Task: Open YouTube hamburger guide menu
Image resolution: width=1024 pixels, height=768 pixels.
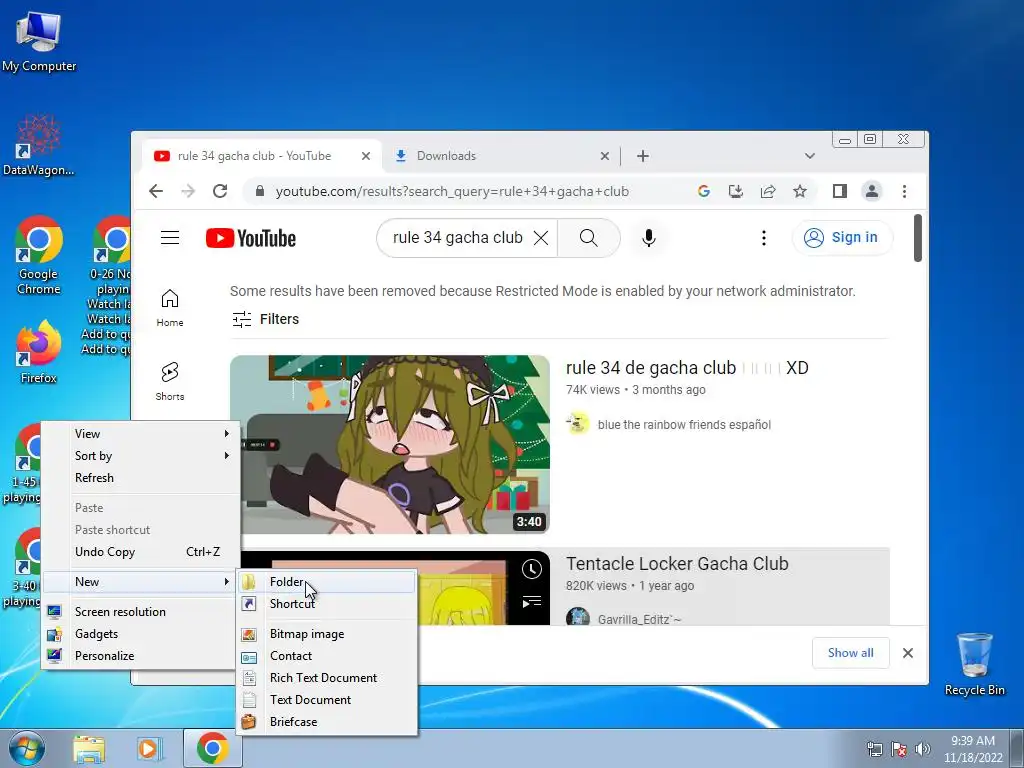Action: point(170,238)
